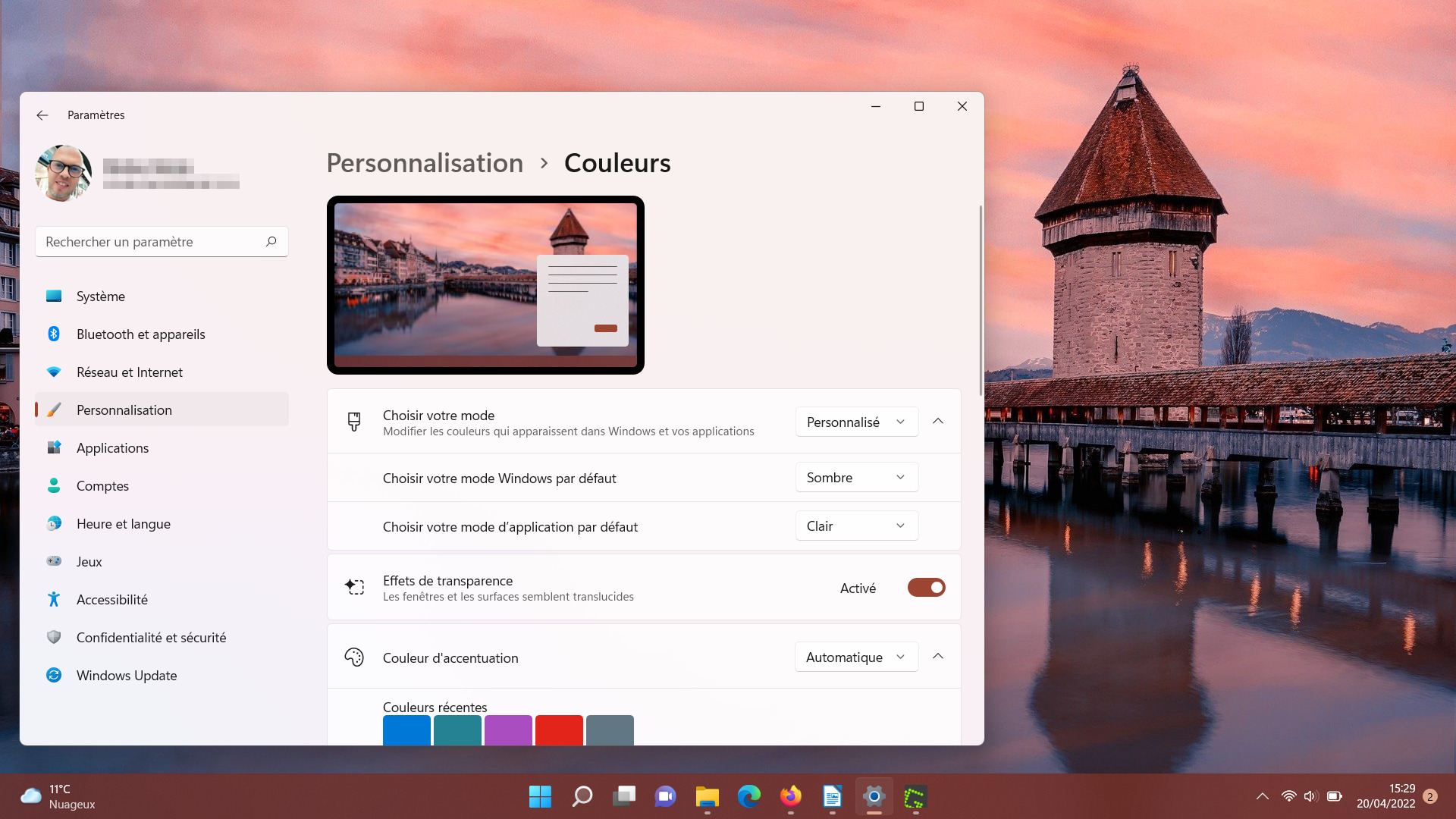Toggle Effets de transparence off
Screen dimensions: 1456x819
(x=926, y=587)
